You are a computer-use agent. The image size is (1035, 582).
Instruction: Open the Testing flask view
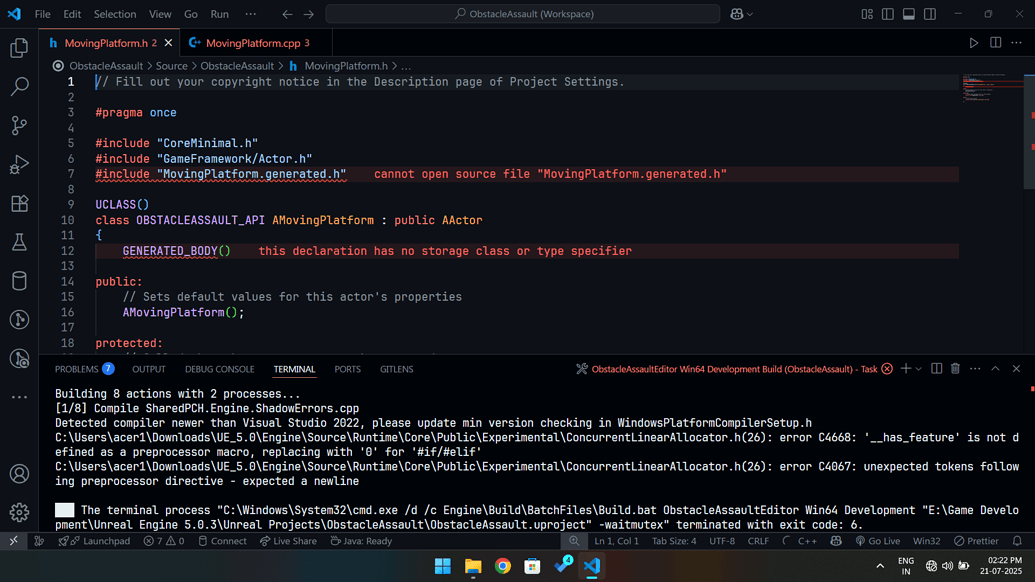click(x=19, y=242)
